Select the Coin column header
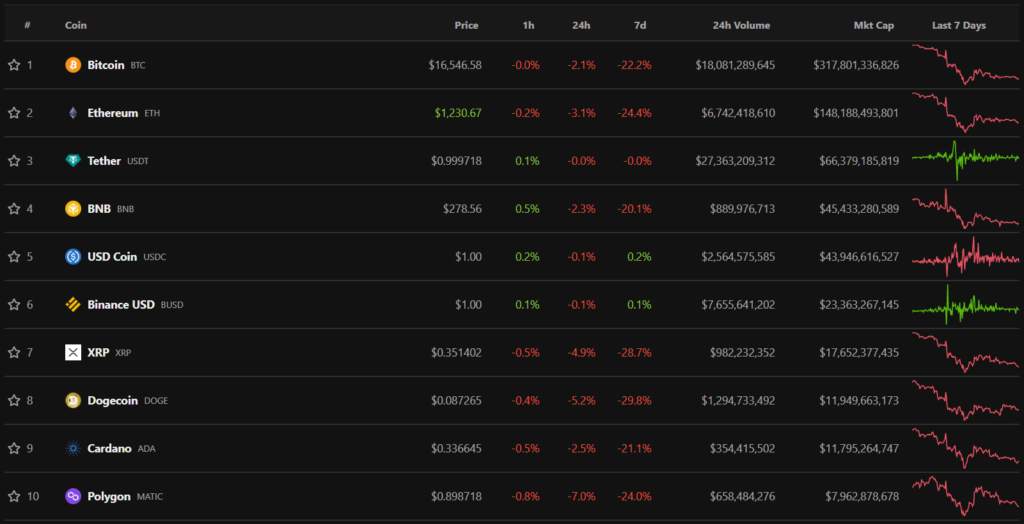Screen dimensions: 1024x524 point(76,25)
